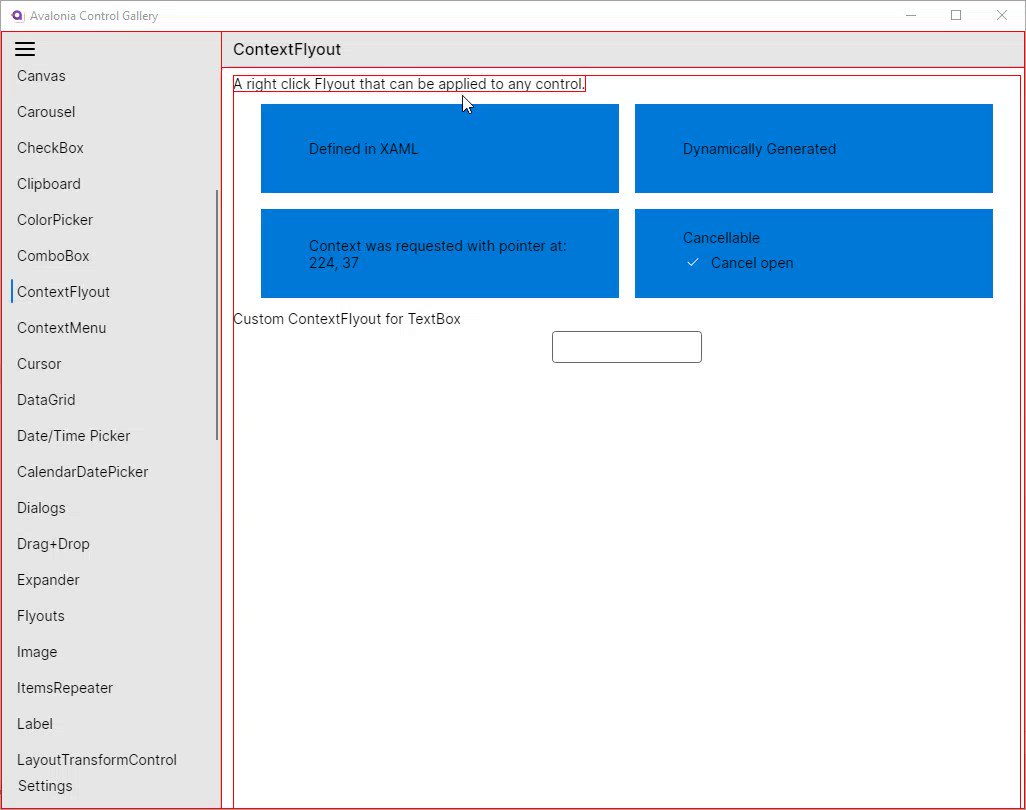Select Clipboard from the sidebar
This screenshot has height=810, width=1026.
coord(48,184)
